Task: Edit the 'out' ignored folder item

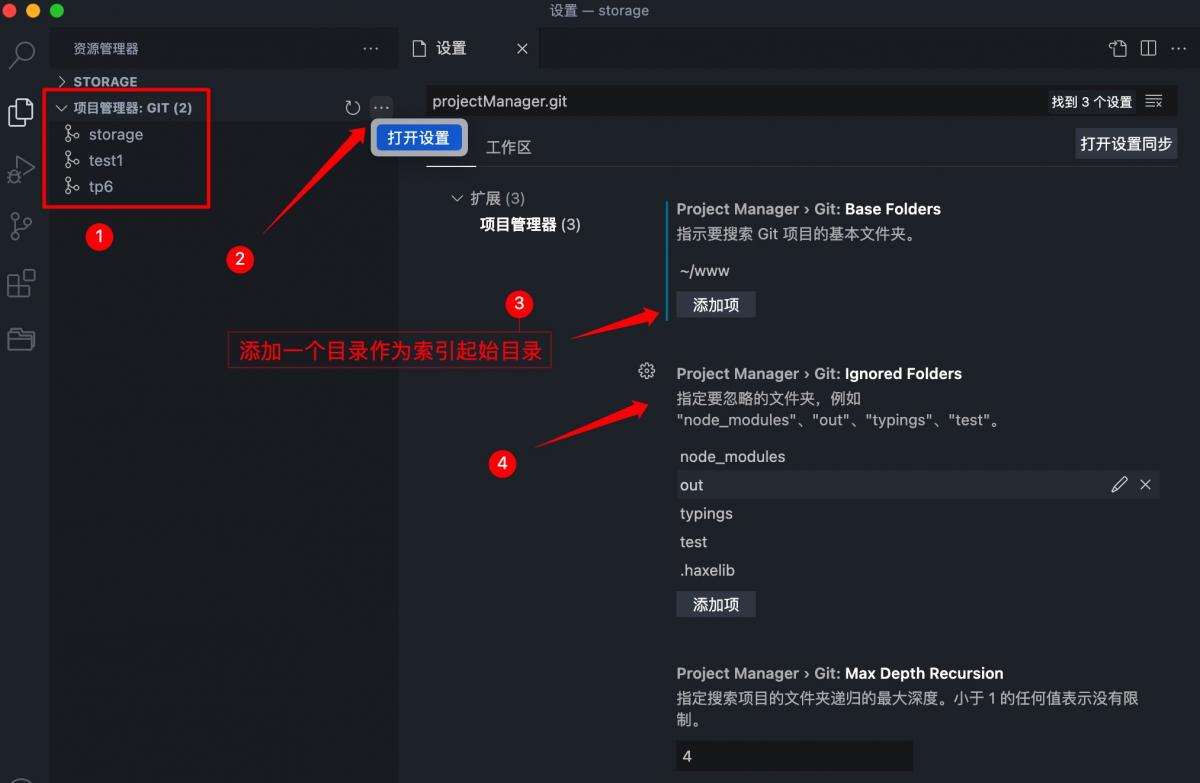Action: (x=1119, y=484)
